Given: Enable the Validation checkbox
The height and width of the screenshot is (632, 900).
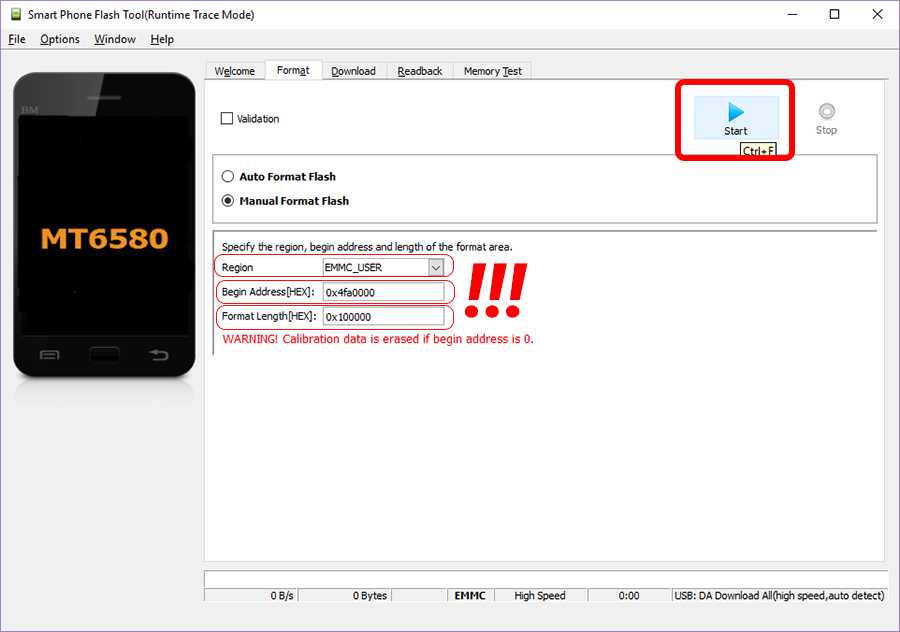Looking at the screenshot, I should (227, 119).
